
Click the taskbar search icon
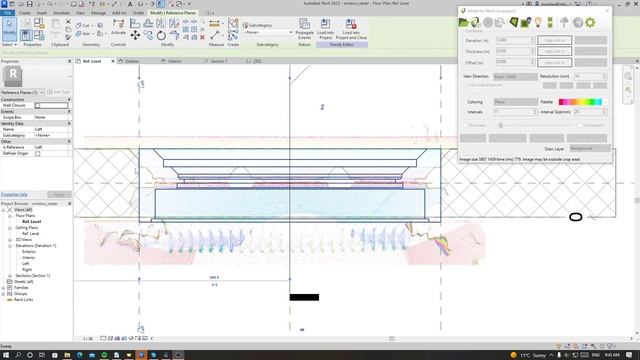click(x=18, y=355)
